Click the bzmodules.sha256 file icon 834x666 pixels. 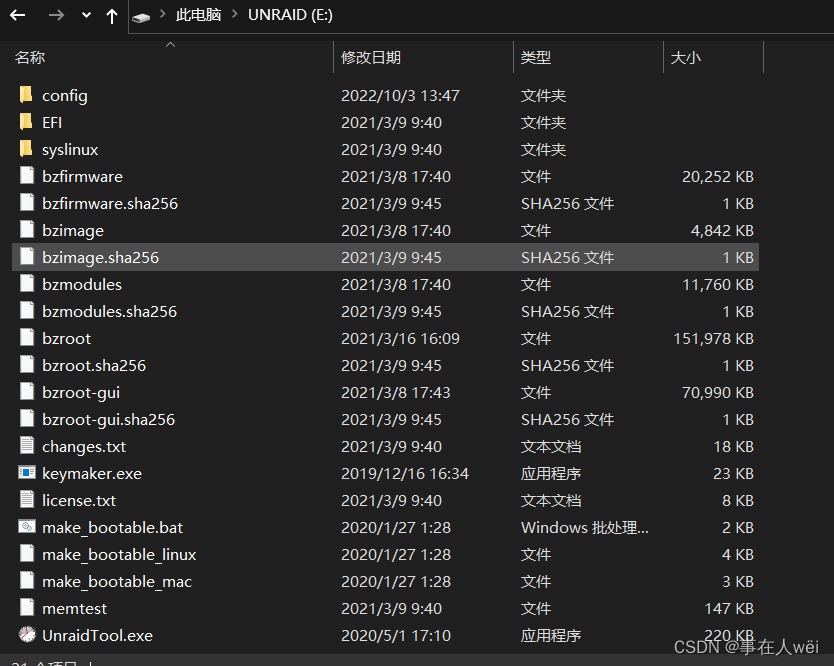(x=27, y=311)
